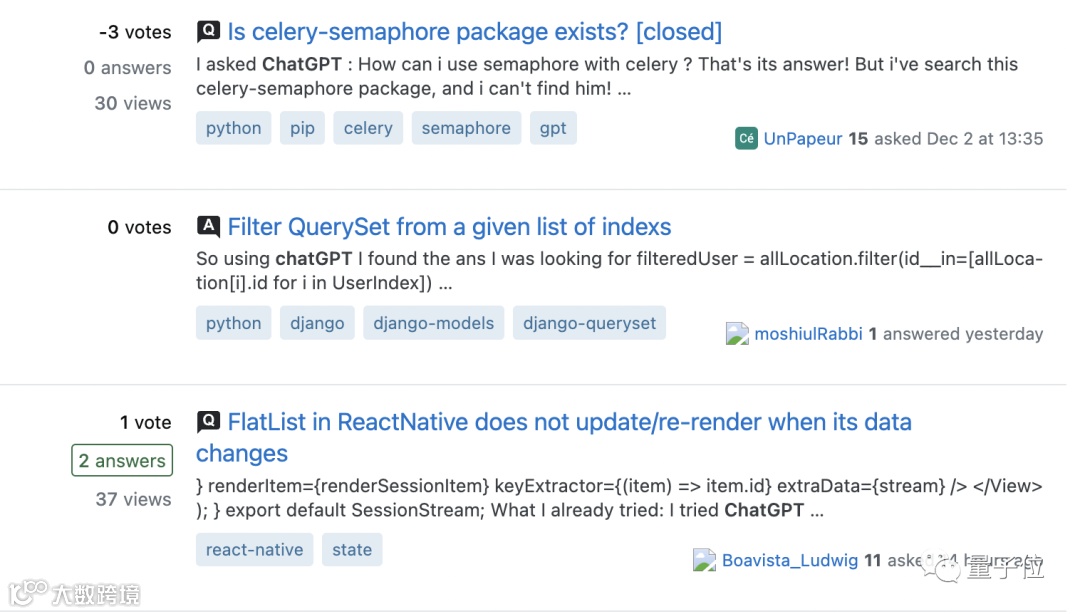Open the FlatList in ReactNative question
Viewport: 1080px width, 614px height.
569,422
